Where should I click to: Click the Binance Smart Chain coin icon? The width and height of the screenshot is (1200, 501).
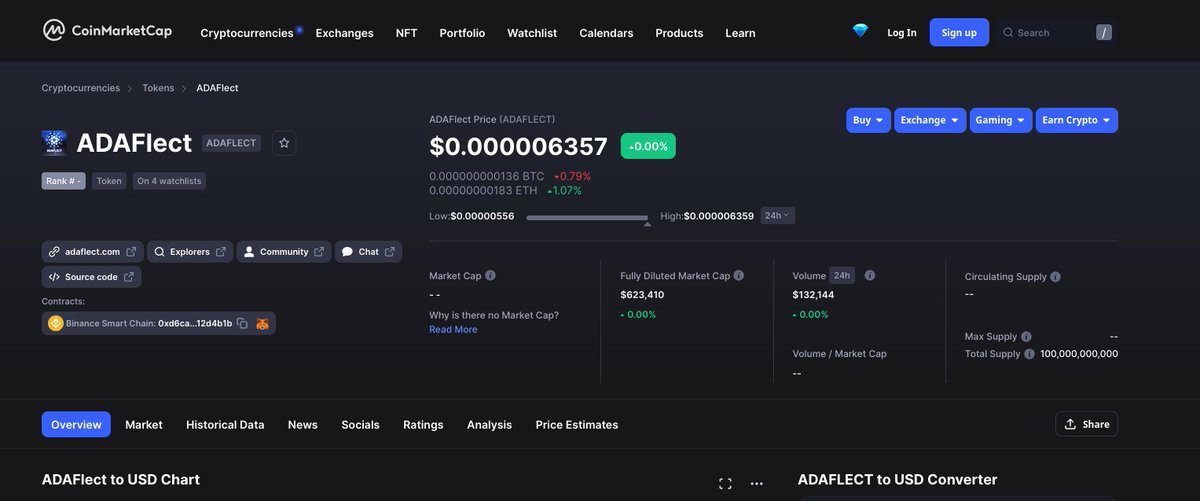pyautogui.click(x=55, y=323)
